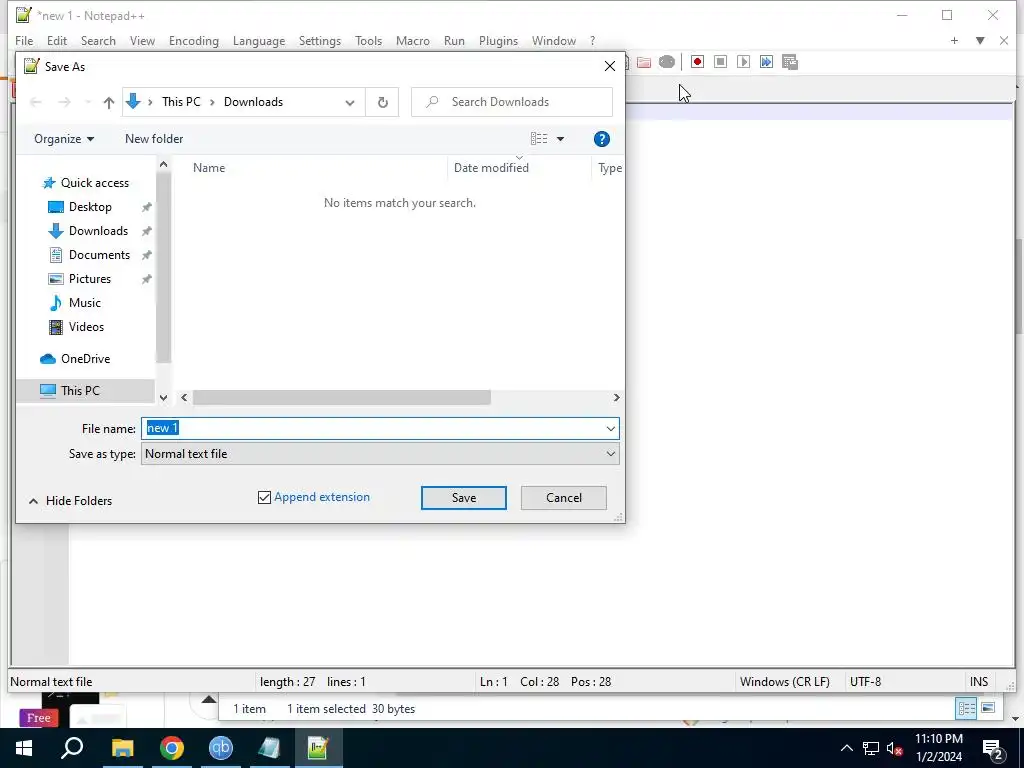Screen dimensions: 1024x768
Task: Select Music in navigation pane
Action: (84, 303)
